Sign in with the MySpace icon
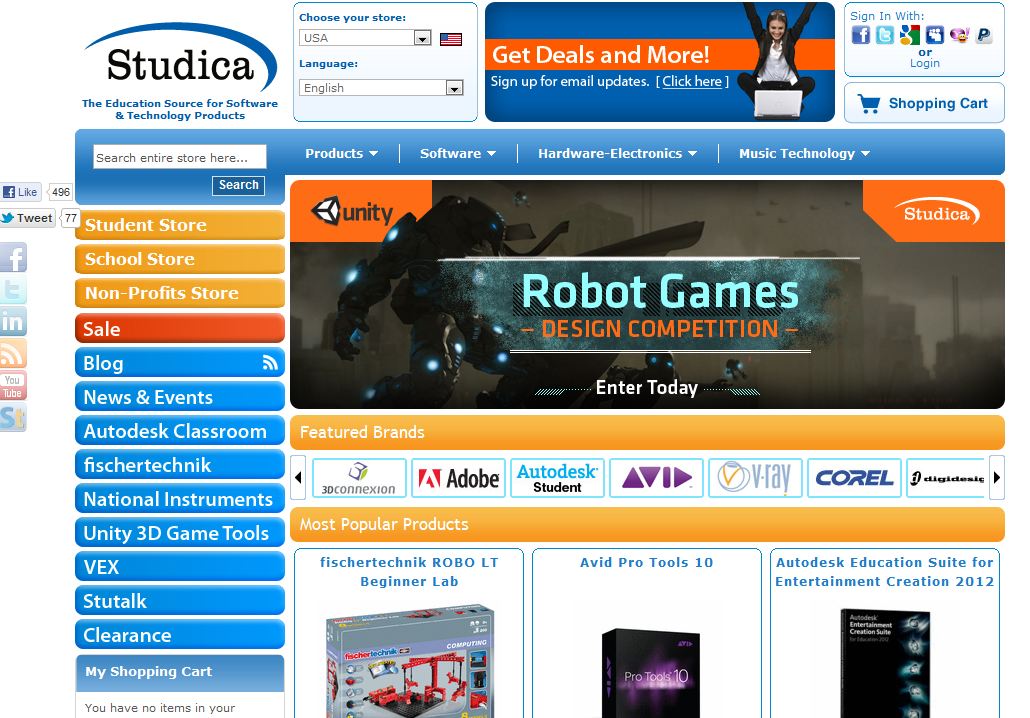This screenshot has height=718, width=1030. click(934, 35)
